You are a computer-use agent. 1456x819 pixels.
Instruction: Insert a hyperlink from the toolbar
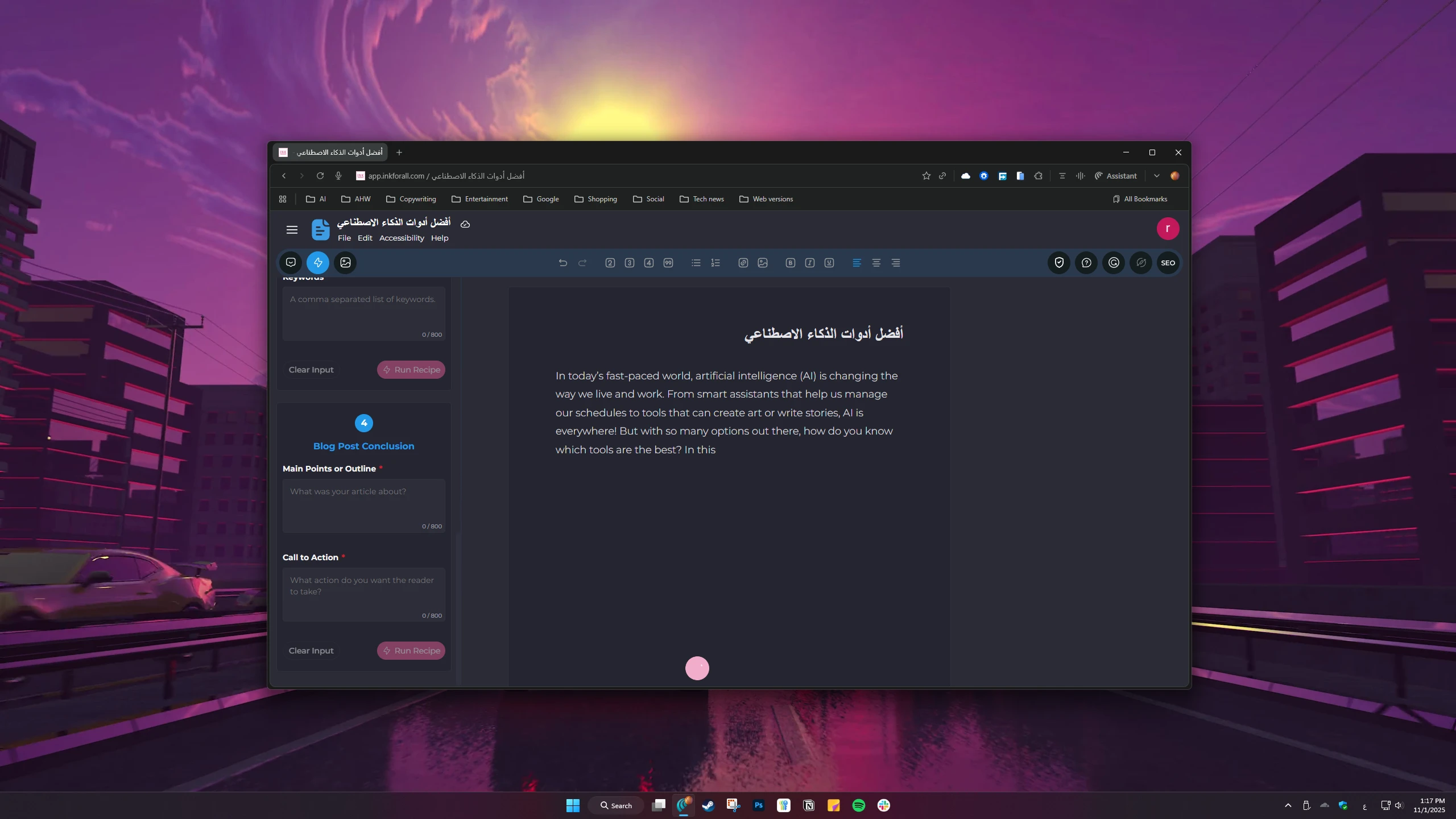(743, 263)
